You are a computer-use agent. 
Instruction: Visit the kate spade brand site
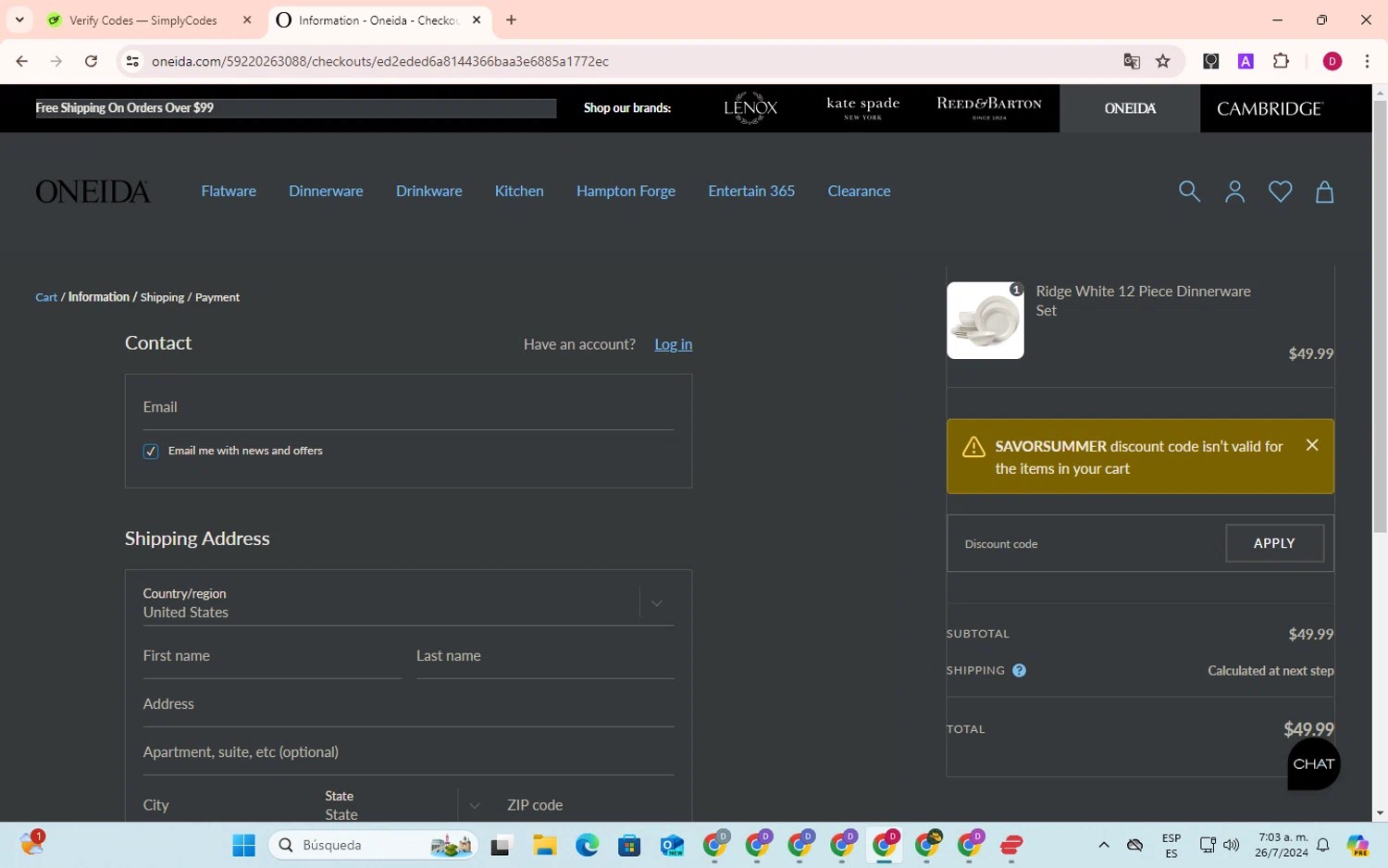862,108
